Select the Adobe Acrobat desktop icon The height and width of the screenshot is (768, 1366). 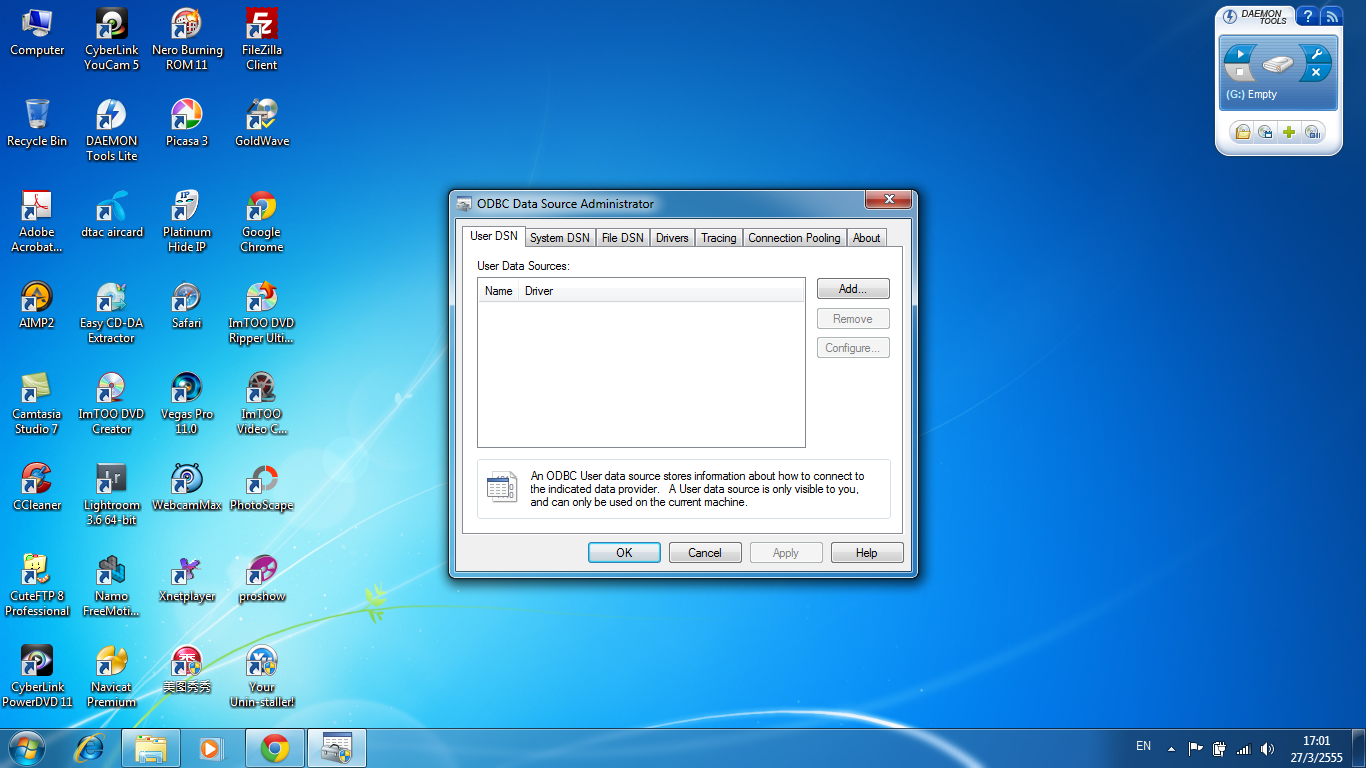(37, 221)
